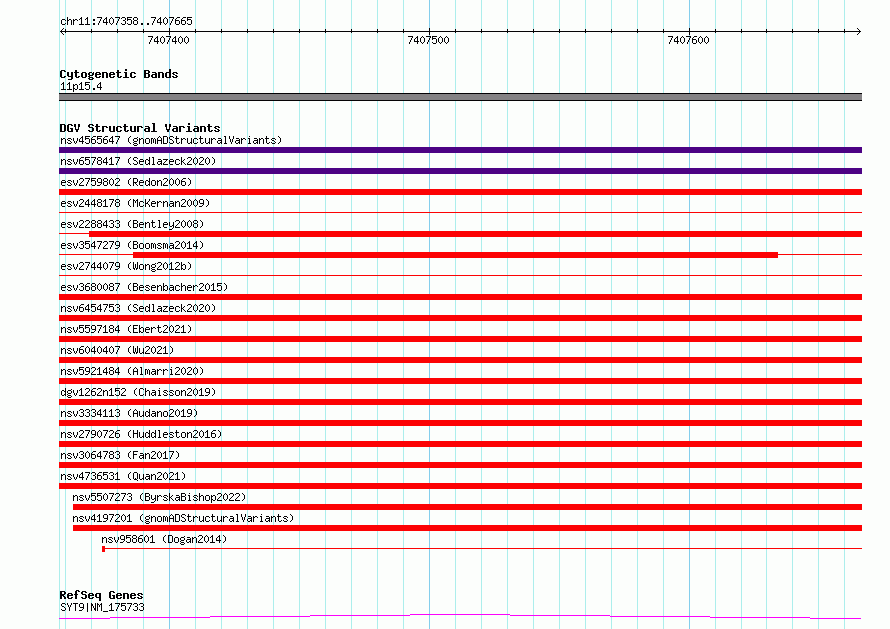Click the purple bar of nsv6578417

pos(460,171)
